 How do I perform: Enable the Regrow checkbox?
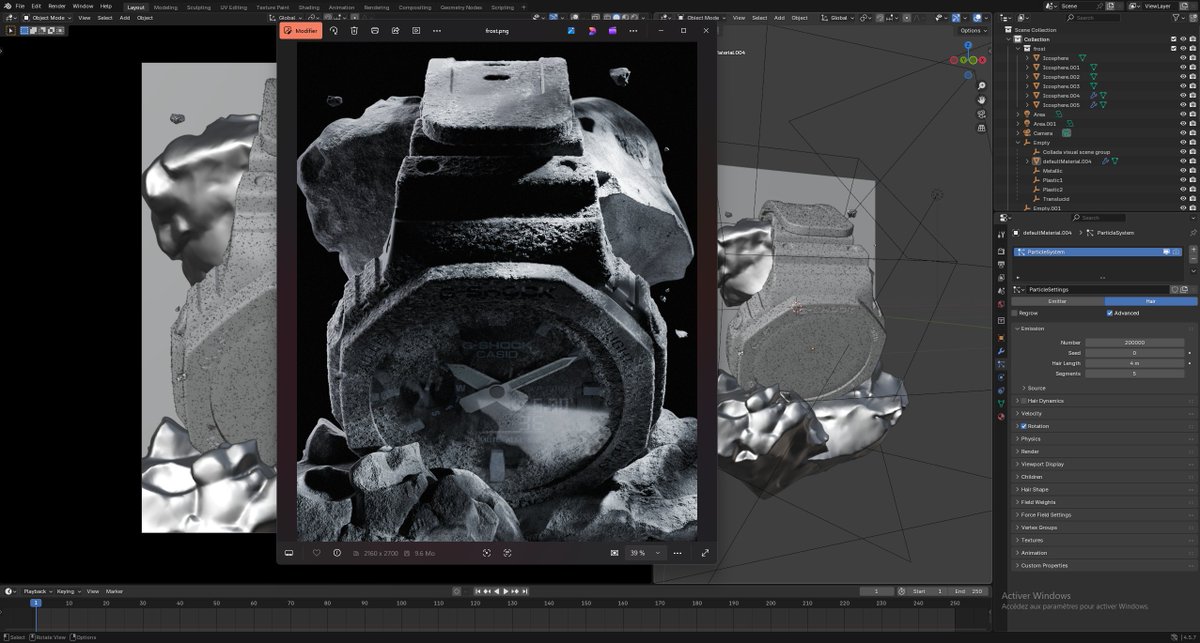(x=1015, y=313)
